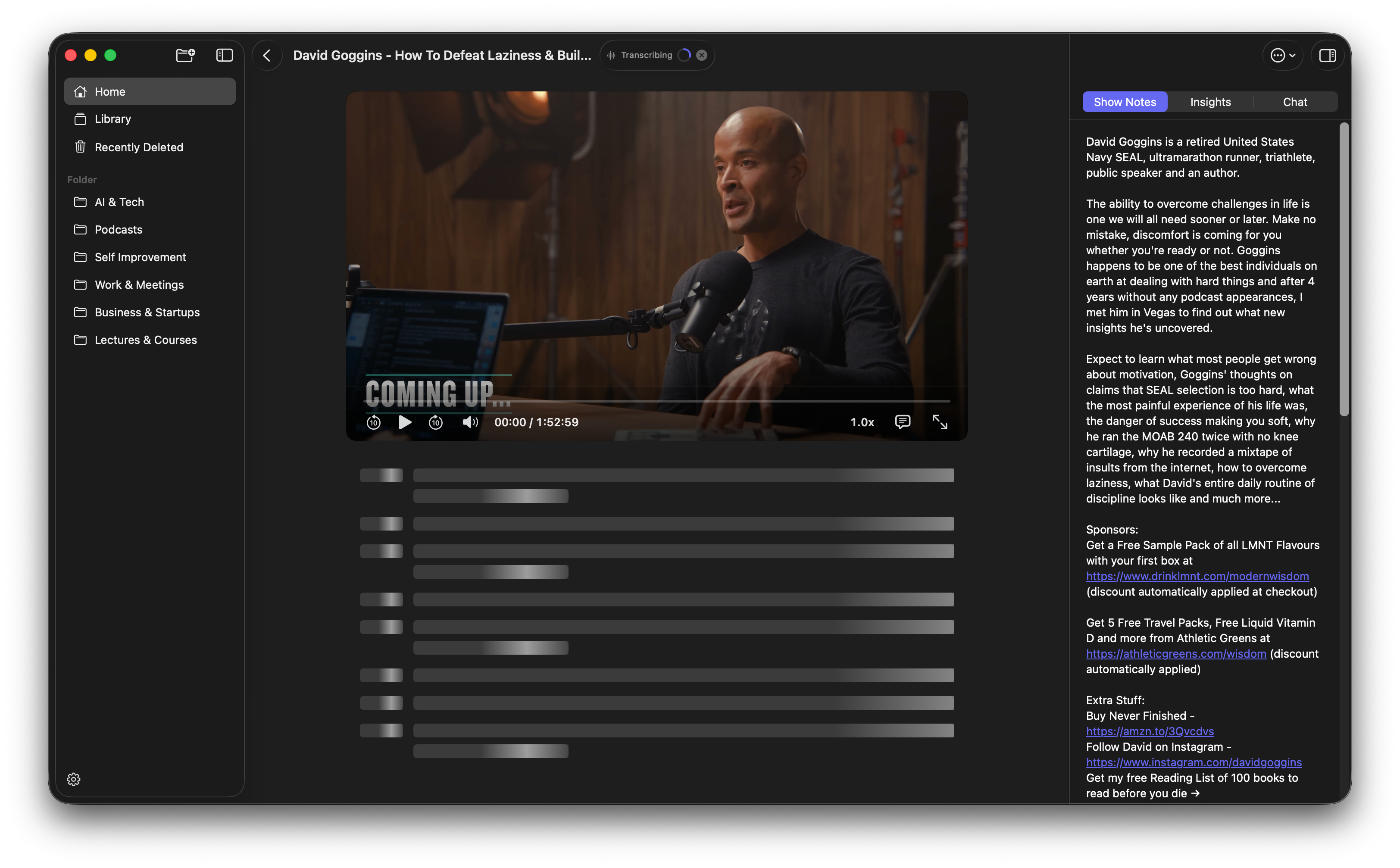Image resolution: width=1400 pixels, height=868 pixels.
Task: Change the 1.0x playback speed
Action: 862,422
